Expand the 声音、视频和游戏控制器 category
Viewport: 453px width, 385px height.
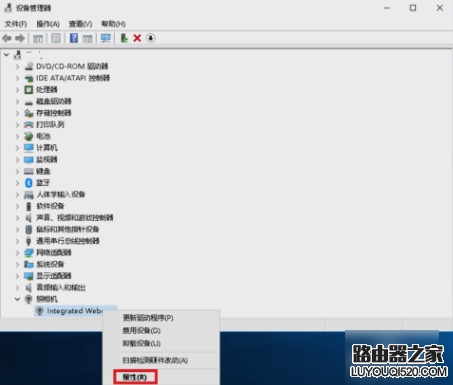[x=17, y=218]
